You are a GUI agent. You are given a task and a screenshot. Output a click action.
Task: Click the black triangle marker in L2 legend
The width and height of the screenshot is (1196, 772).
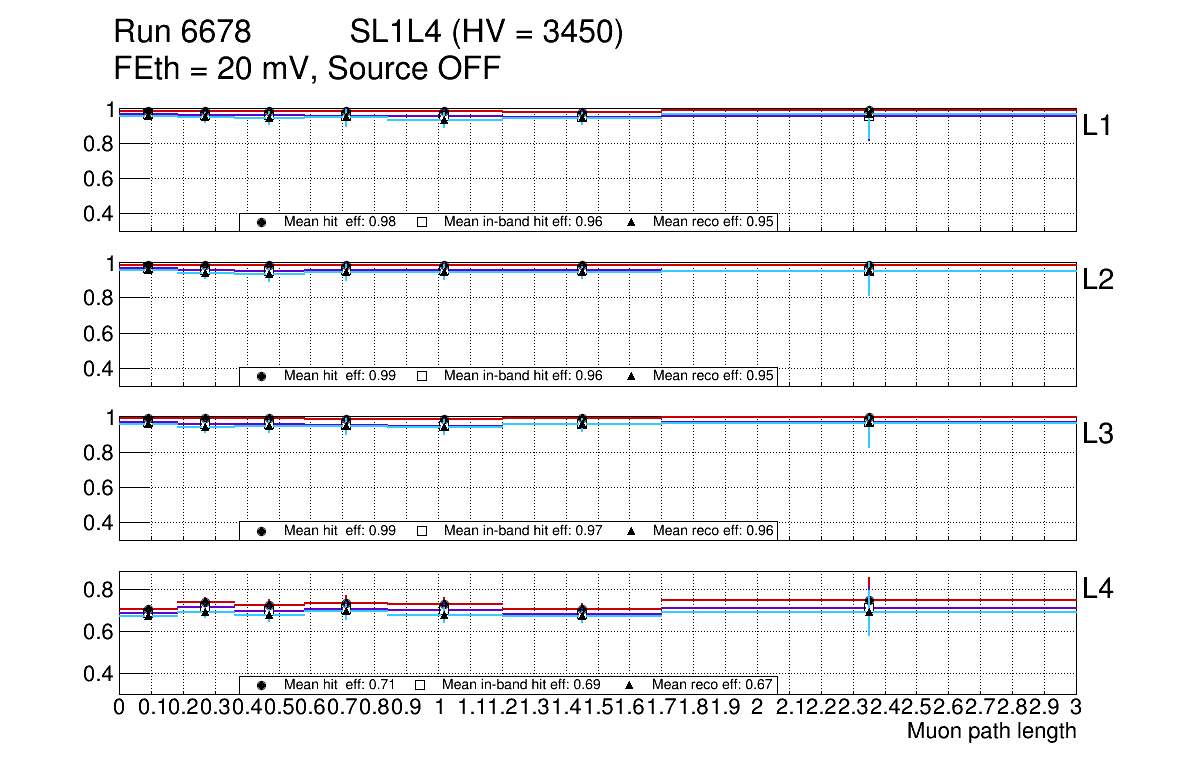630,376
